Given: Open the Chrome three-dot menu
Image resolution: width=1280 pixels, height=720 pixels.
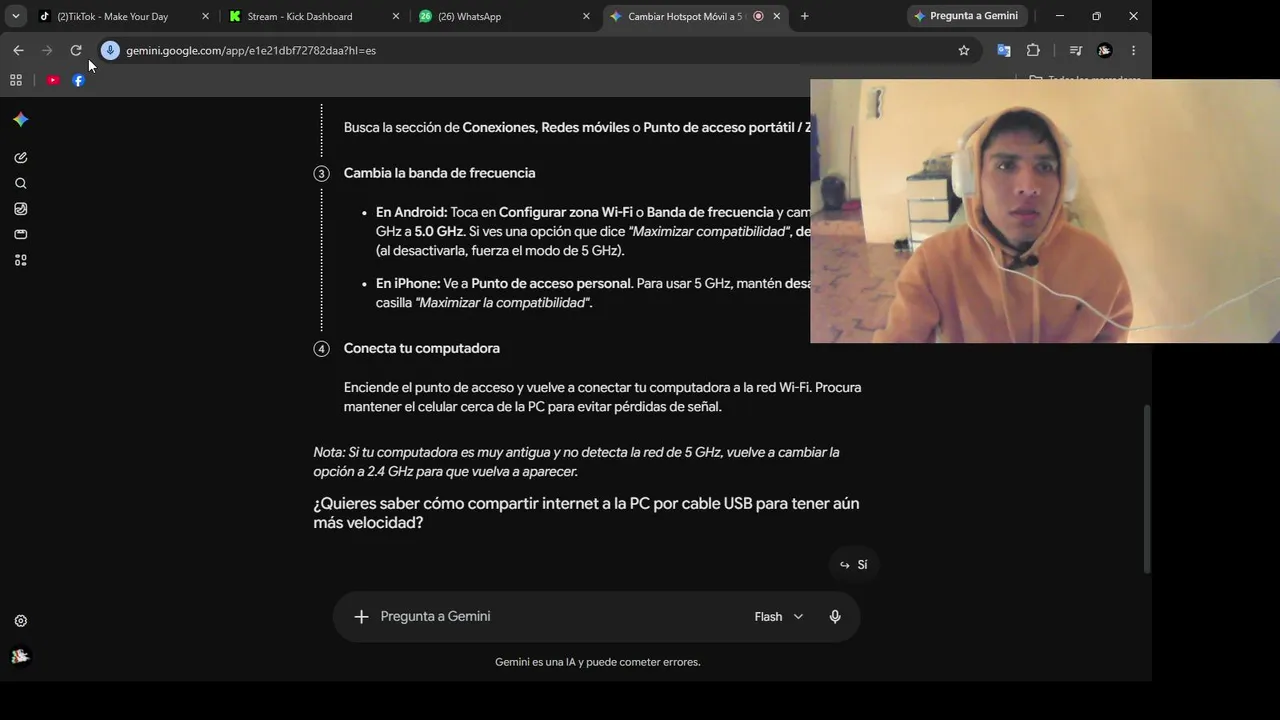Looking at the screenshot, I should (x=1133, y=50).
